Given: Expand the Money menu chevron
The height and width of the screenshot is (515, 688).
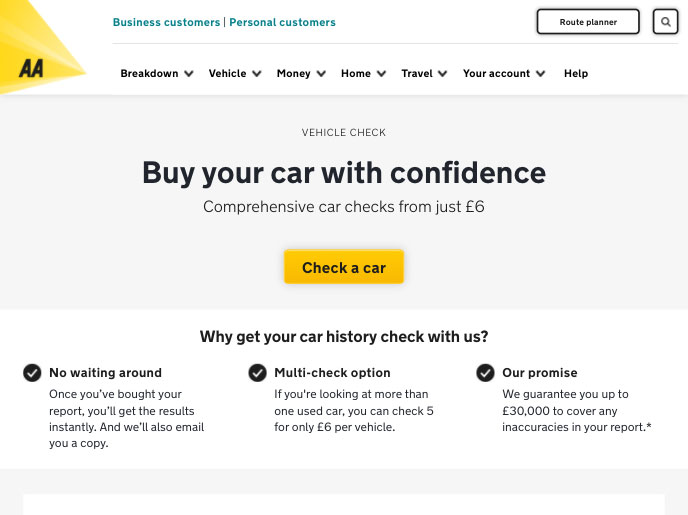Looking at the screenshot, I should pos(321,74).
